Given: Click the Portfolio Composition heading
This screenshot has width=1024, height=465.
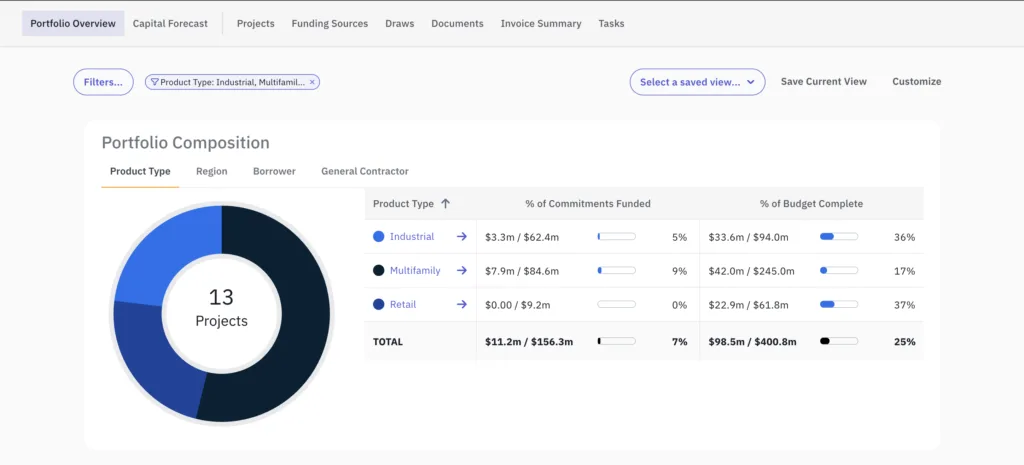Looking at the screenshot, I should click(x=185, y=142).
